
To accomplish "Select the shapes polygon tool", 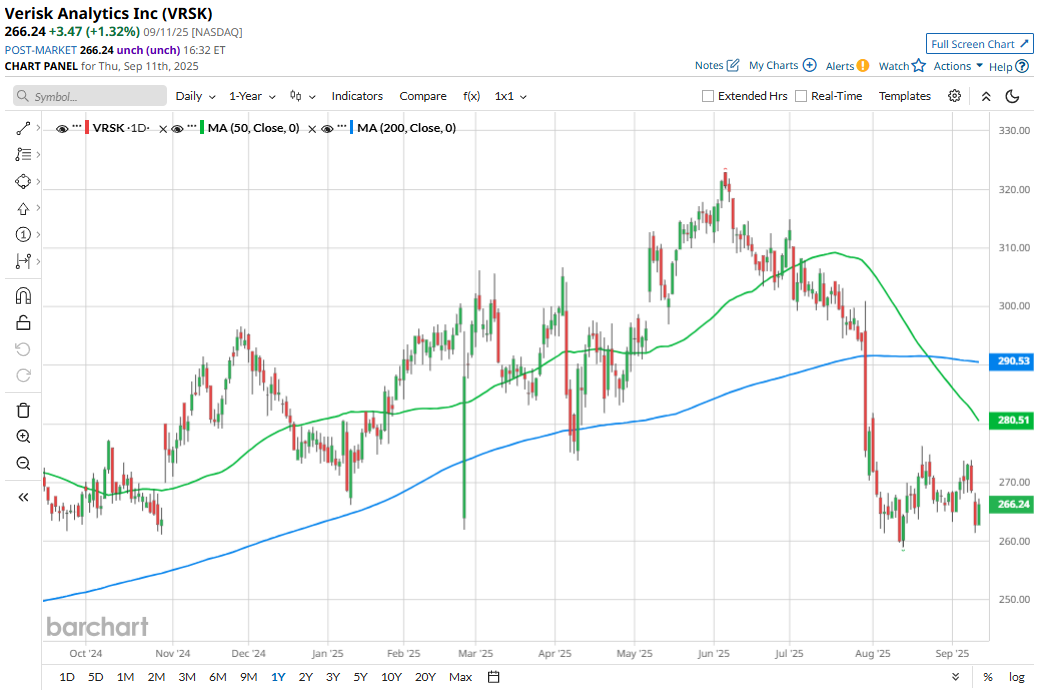I will [x=23, y=181].
